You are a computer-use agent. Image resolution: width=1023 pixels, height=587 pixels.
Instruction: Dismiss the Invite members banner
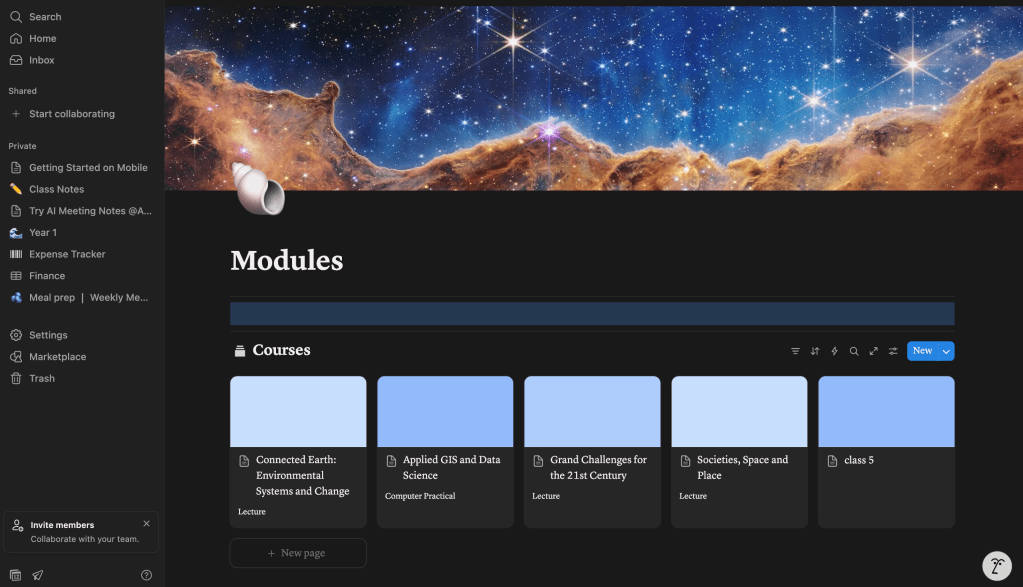147,523
